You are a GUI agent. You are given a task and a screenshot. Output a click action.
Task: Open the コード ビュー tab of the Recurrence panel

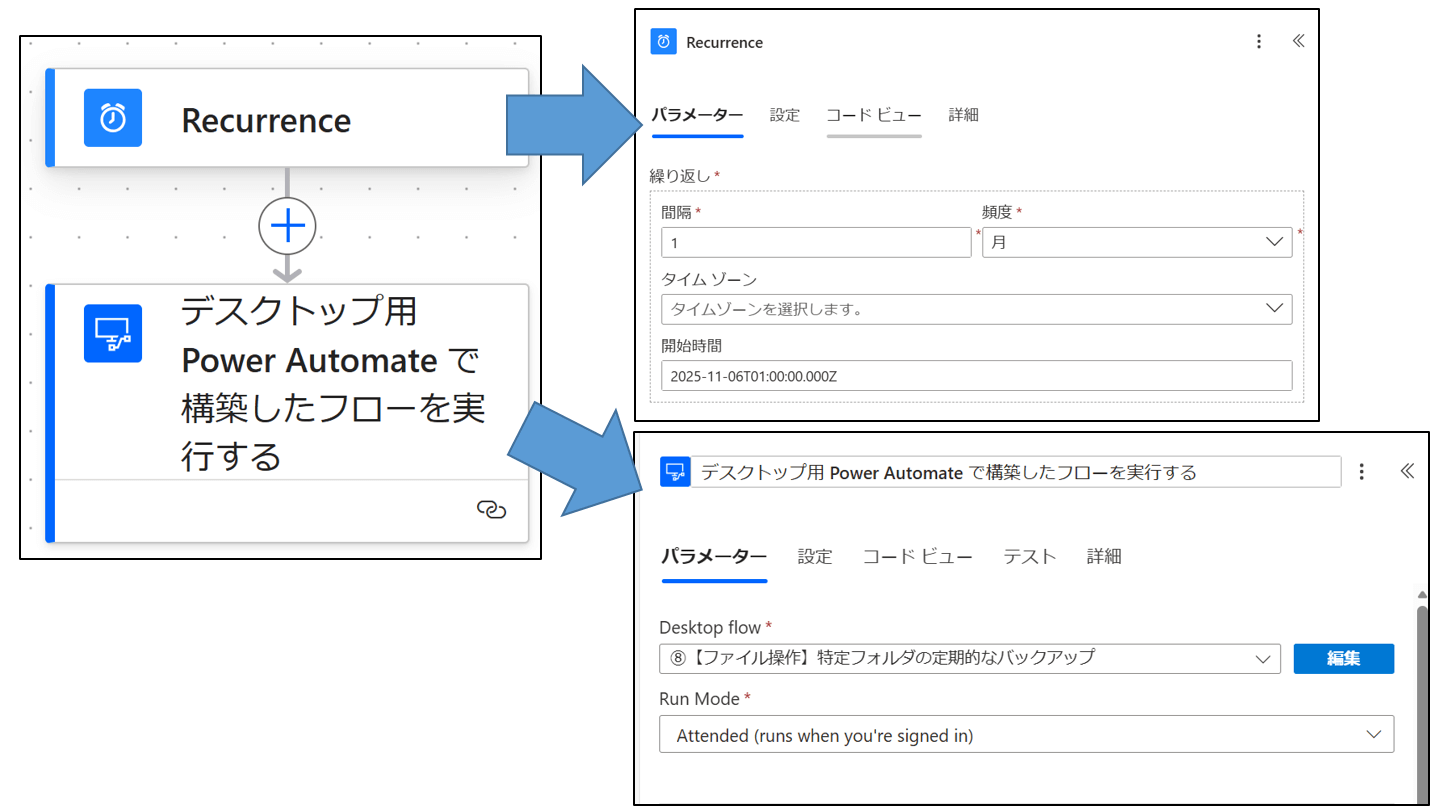click(x=874, y=115)
